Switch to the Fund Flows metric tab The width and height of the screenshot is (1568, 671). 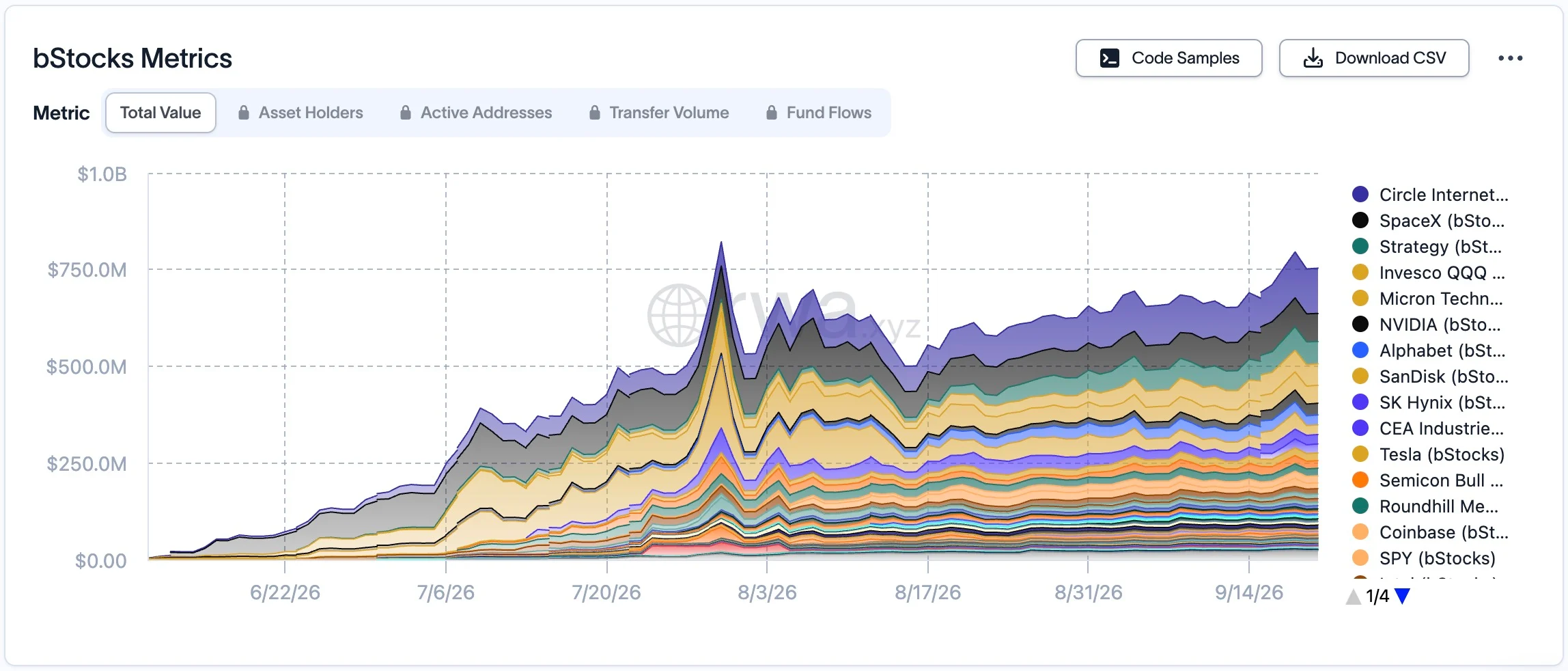pyautogui.click(x=819, y=113)
